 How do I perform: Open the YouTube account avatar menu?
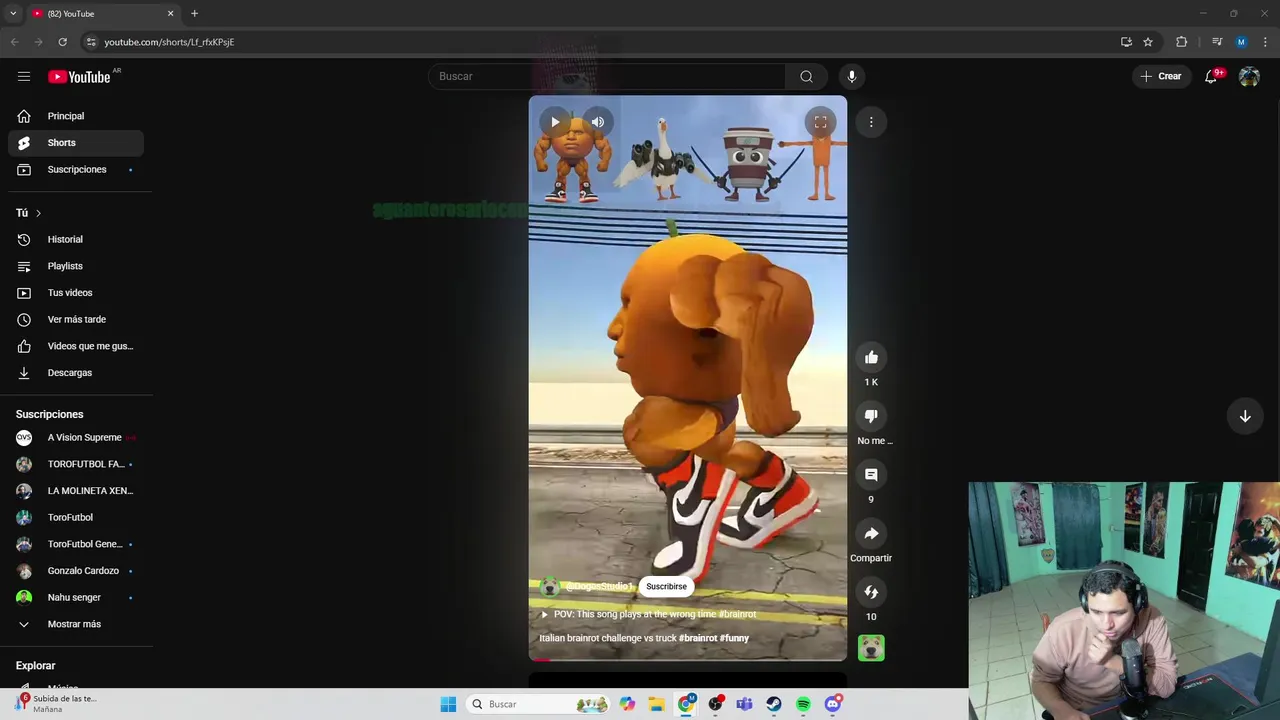[1249, 76]
